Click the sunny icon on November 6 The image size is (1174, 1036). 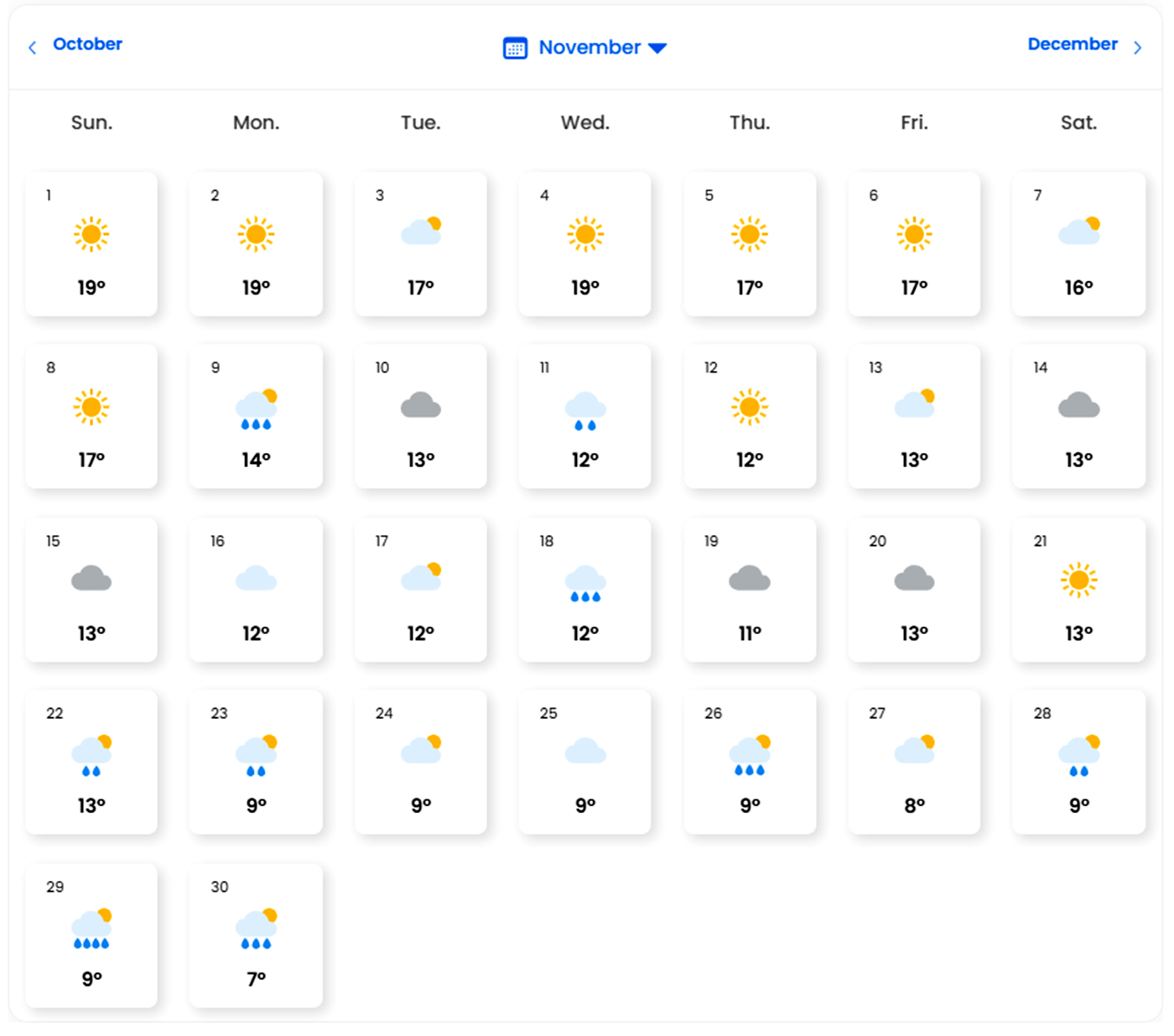point(914,234)
